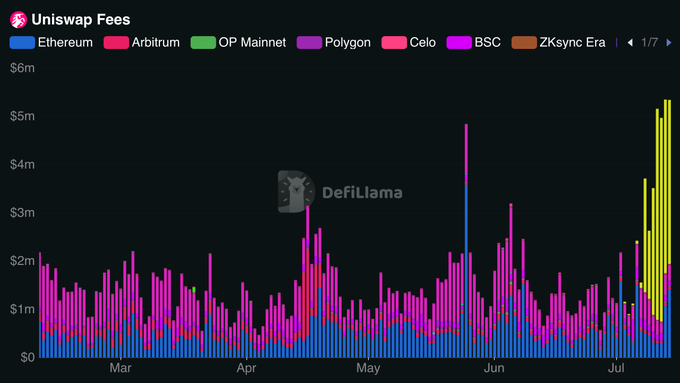
Task: Click the Uniswap unicorn logo icon
Action: coord(18,20)
